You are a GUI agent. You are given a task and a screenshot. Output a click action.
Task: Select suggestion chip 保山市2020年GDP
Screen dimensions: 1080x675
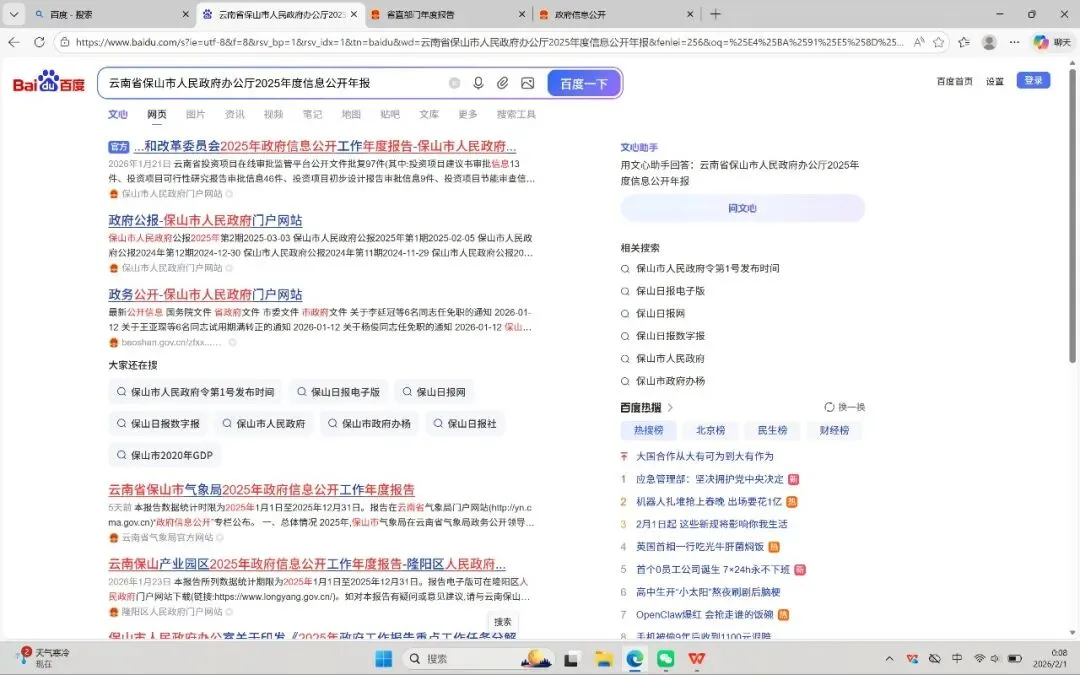165,455
